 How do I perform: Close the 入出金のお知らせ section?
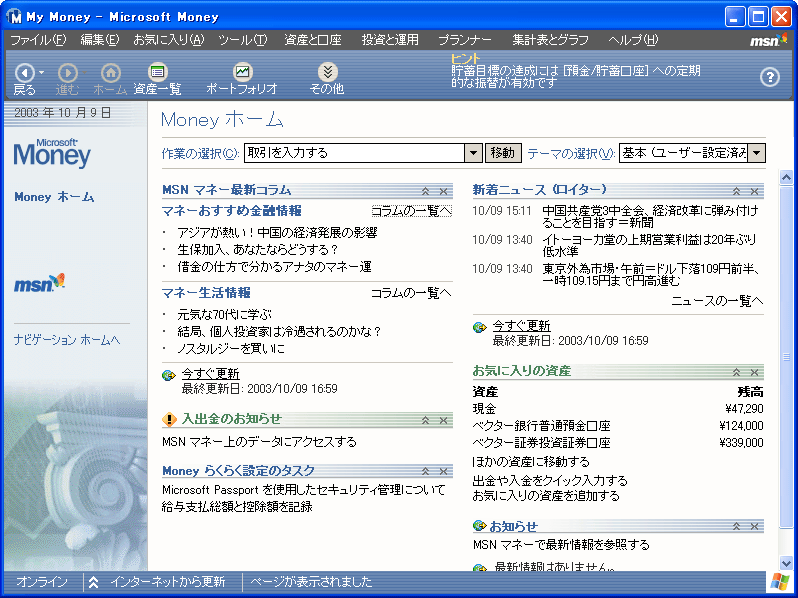[443, 420]
